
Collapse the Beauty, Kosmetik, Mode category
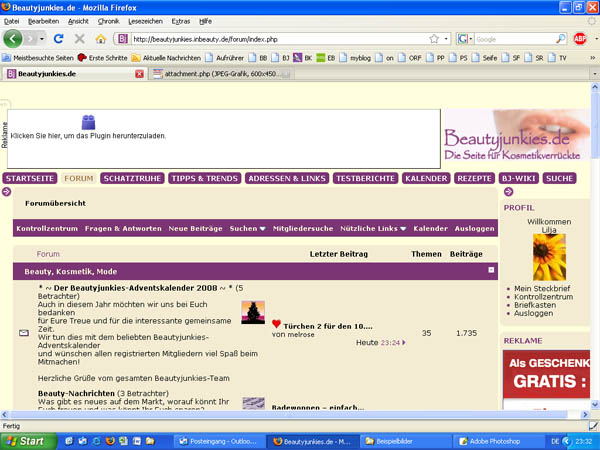(491, 270)
